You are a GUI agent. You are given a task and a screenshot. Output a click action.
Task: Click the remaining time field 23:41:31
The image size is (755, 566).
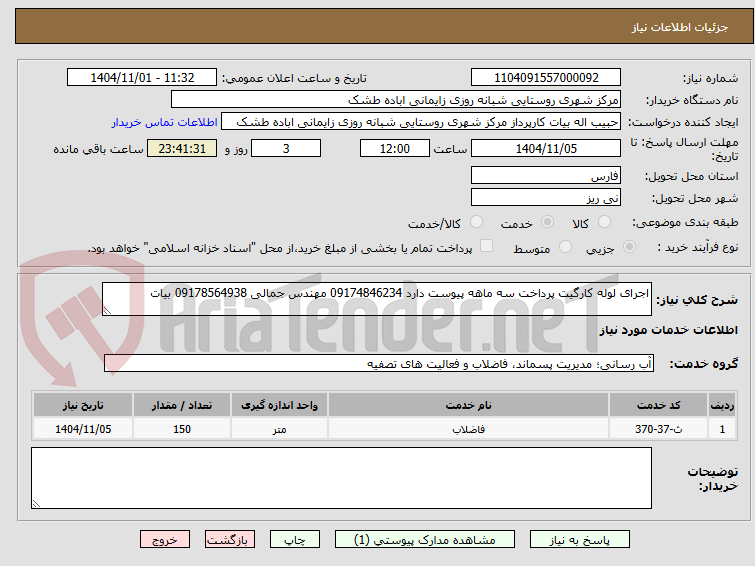[182, 148]
